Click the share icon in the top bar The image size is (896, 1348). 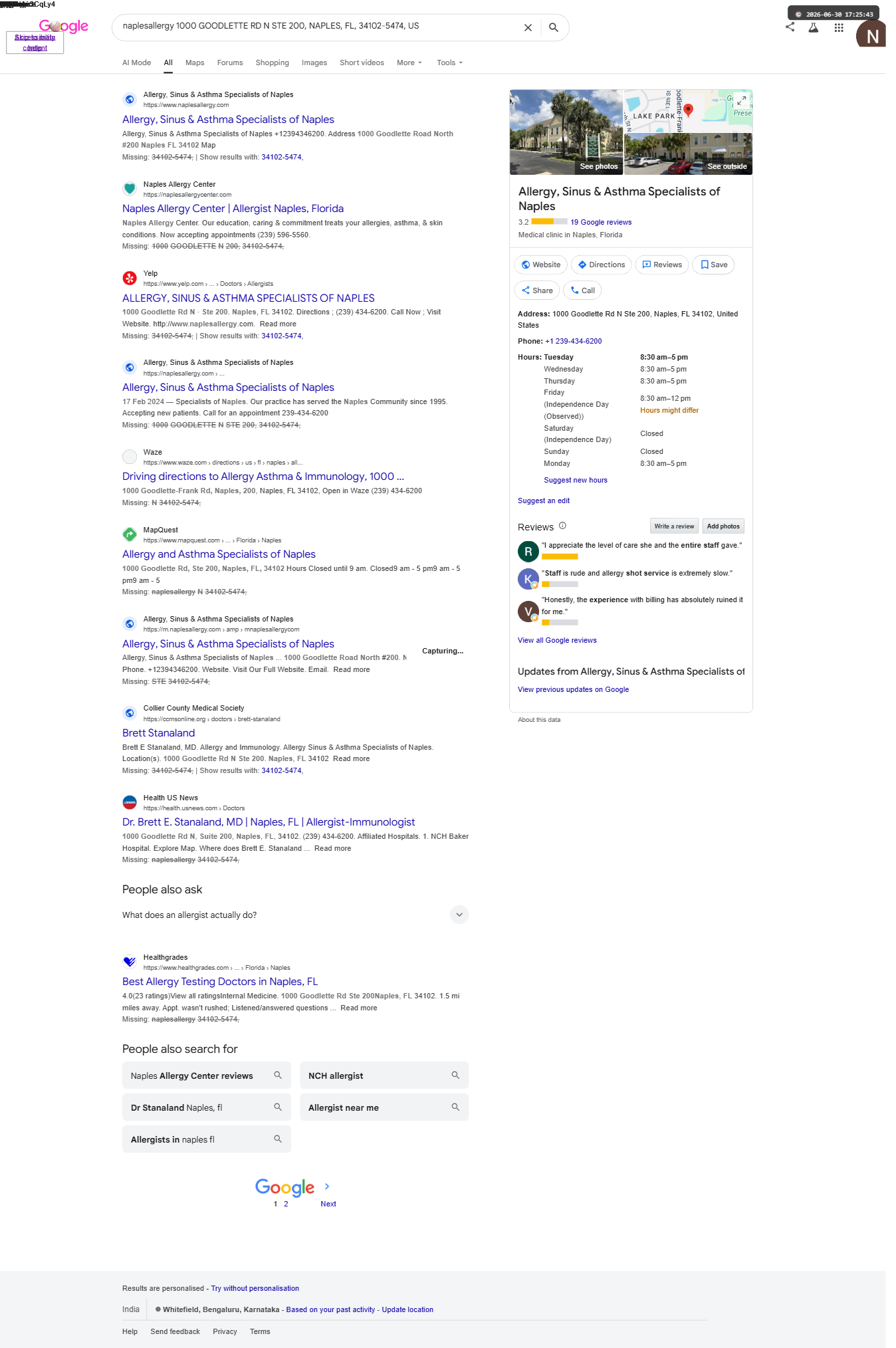[x=790, y=27]
